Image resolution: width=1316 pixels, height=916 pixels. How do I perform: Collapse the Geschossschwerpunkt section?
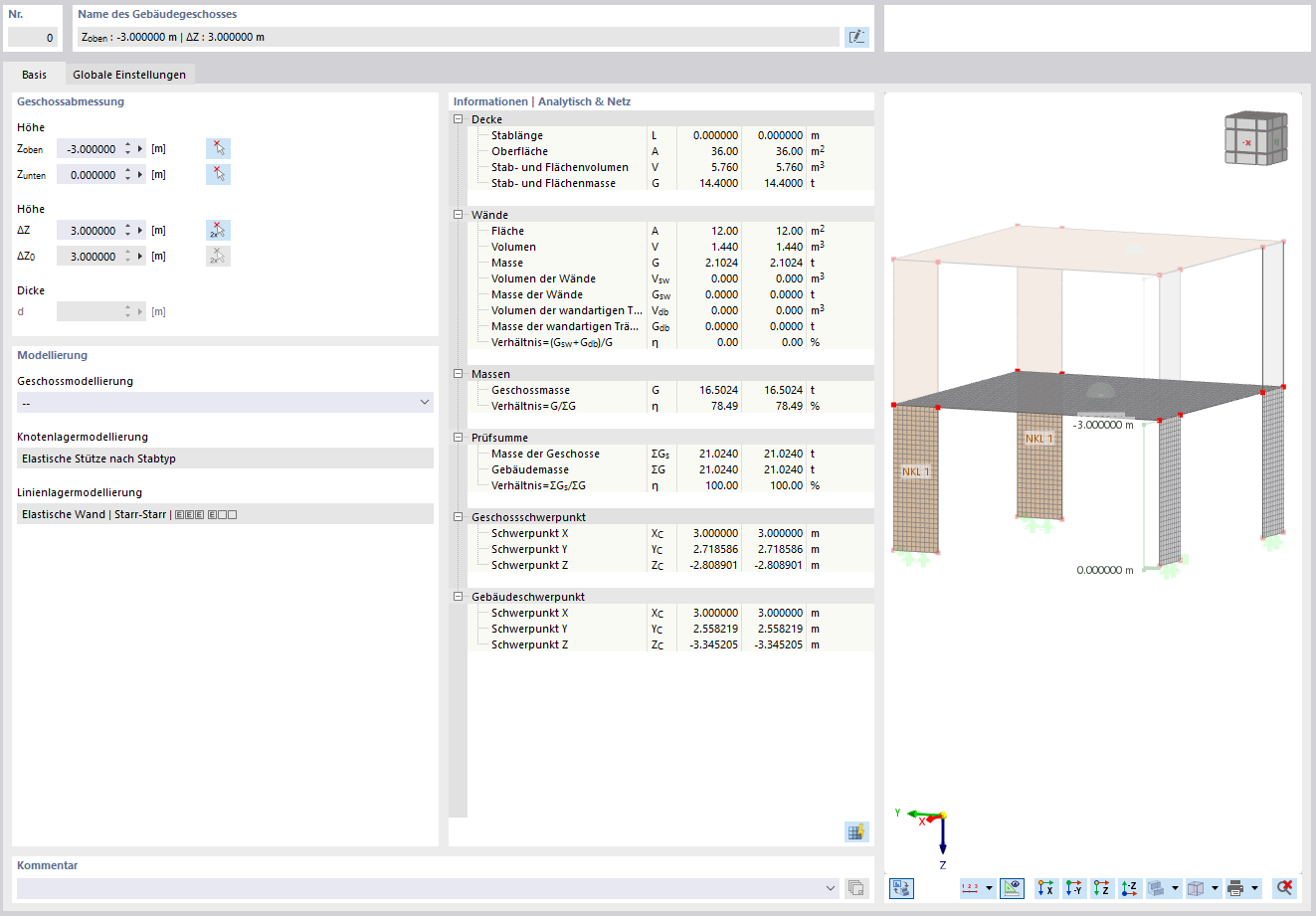(459, 517)
